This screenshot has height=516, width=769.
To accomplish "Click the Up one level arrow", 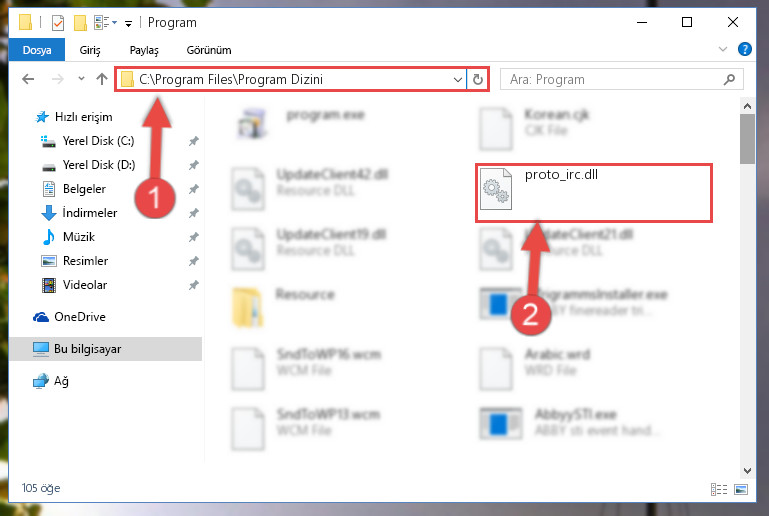I will click(x=102, y=79).
